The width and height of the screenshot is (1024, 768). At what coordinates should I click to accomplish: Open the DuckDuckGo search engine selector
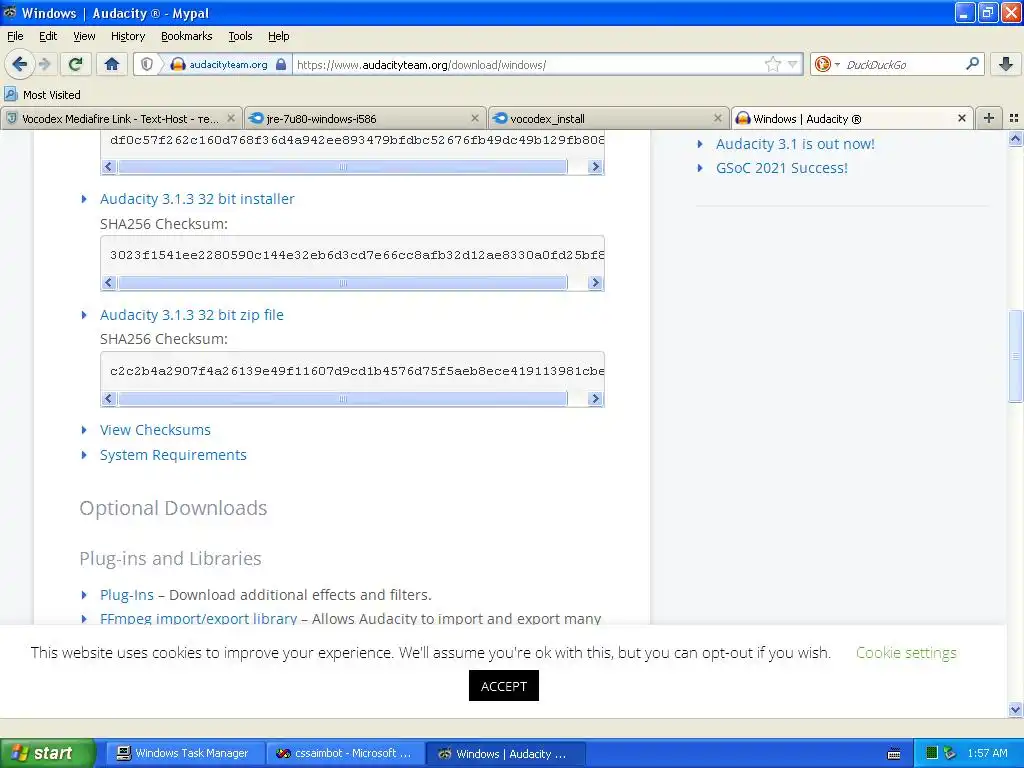point(826,64)
